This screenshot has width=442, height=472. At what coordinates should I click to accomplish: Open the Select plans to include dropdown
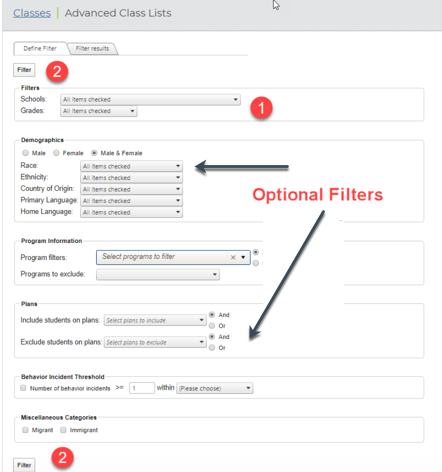pos(155,320)
